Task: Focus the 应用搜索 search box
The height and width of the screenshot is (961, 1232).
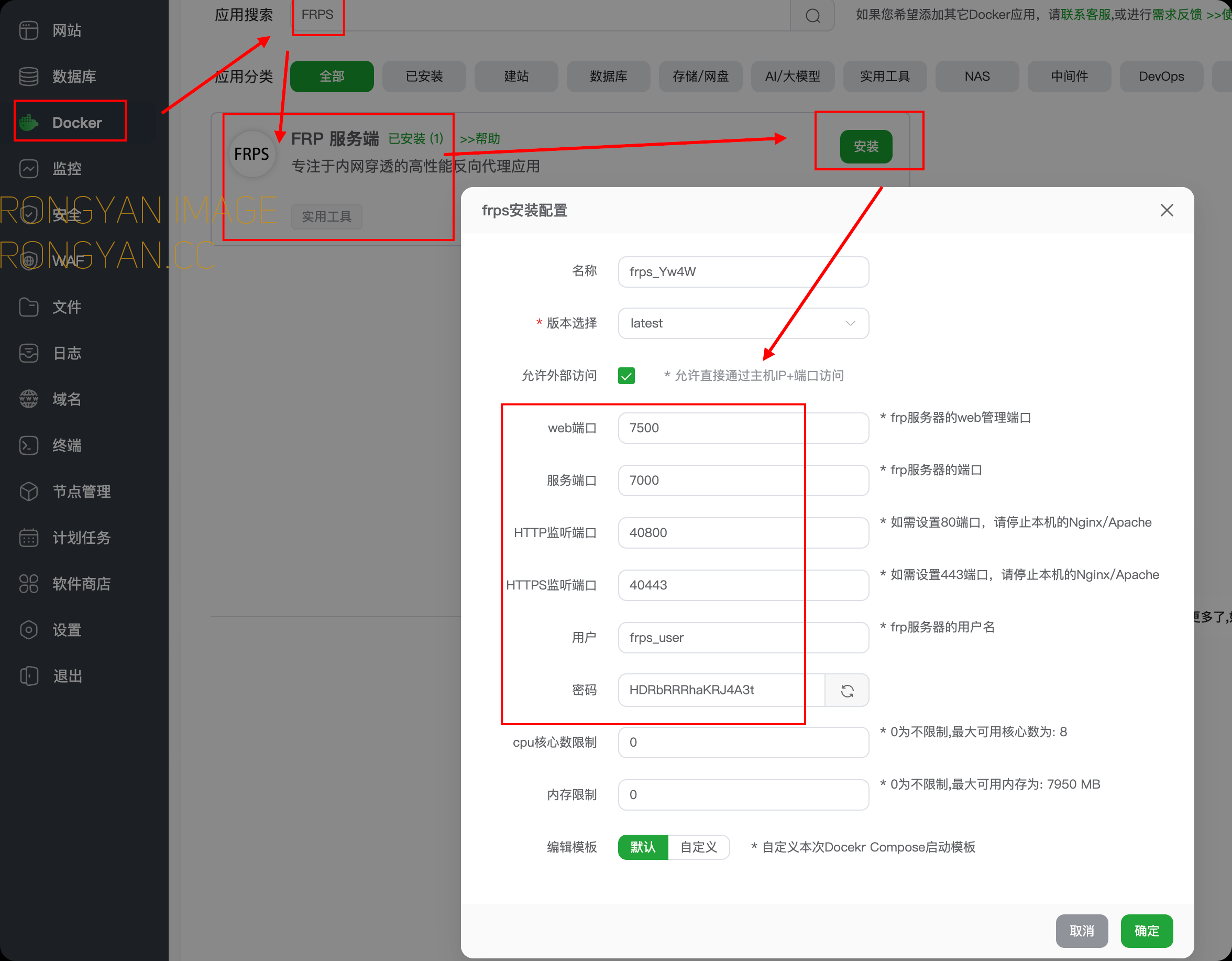Action: pyautogui.click(x=541, y=15)
